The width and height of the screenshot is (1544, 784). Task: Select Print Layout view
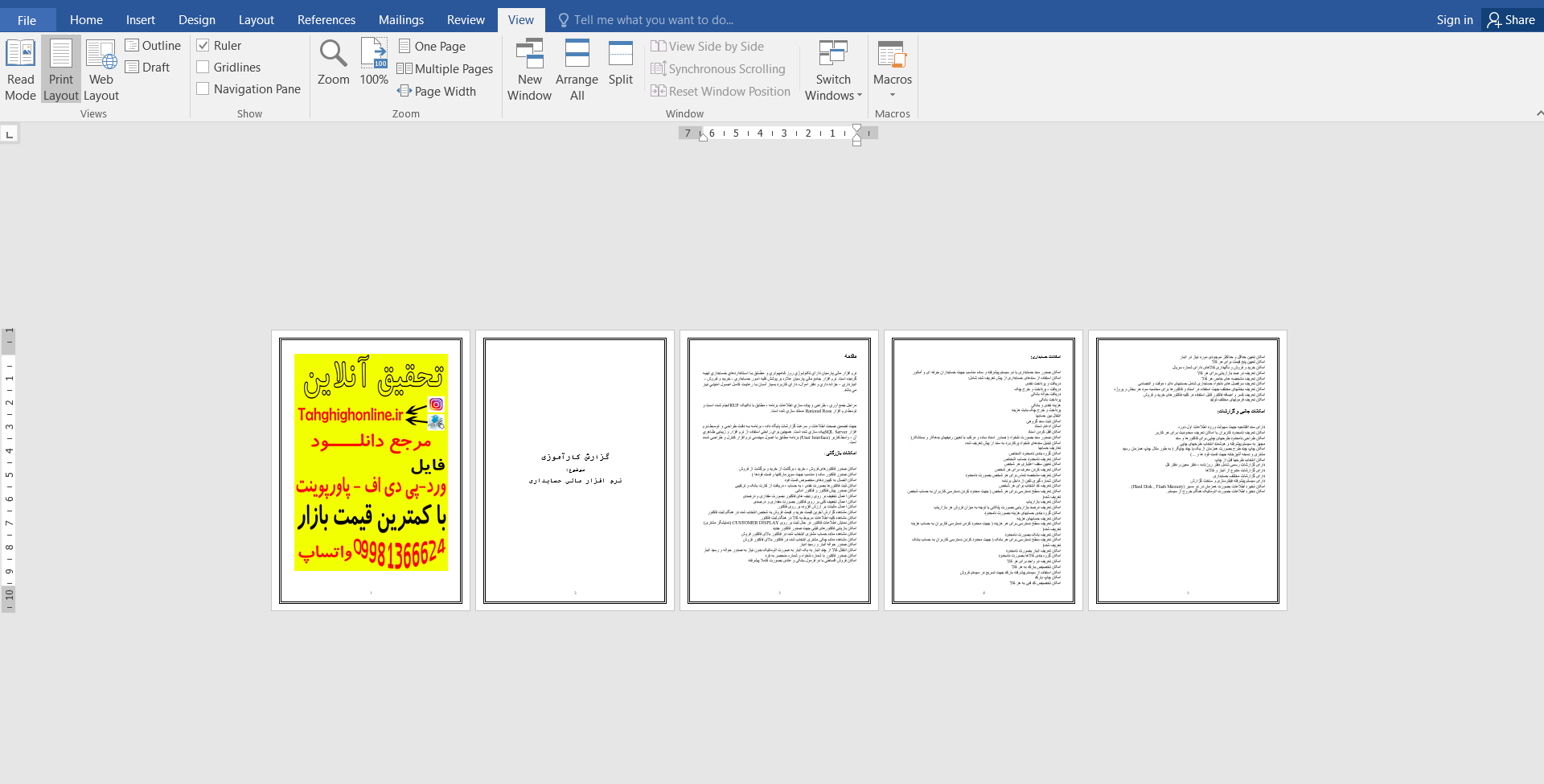click(x=61, y=70)
